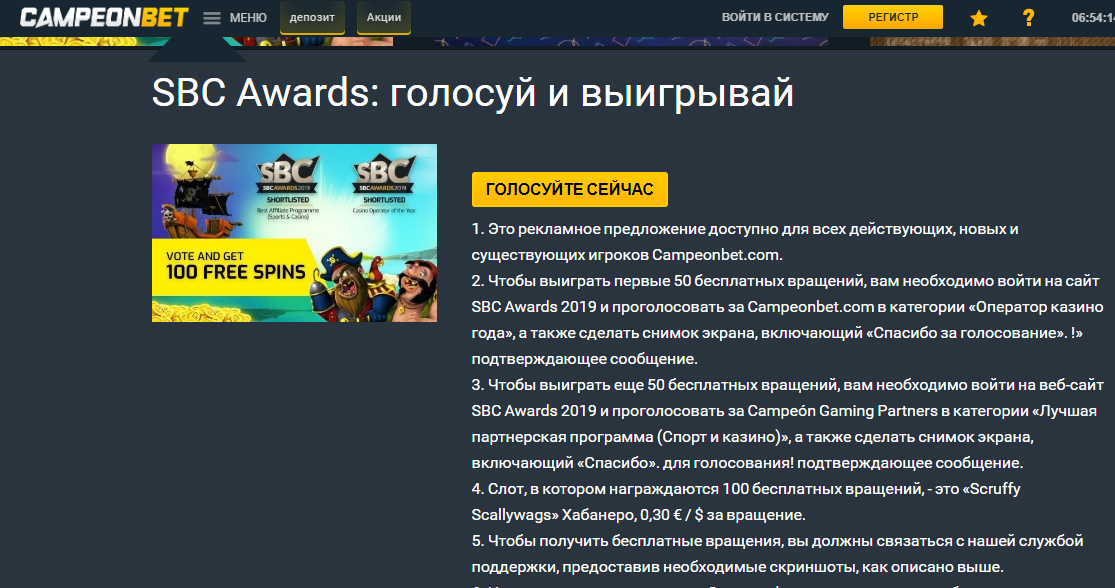Image resolution: width=1115 pixels, height=588 pixels.
Task: Click the SBC Best Affiliate Programme badge
Action: tap(288, 186)
